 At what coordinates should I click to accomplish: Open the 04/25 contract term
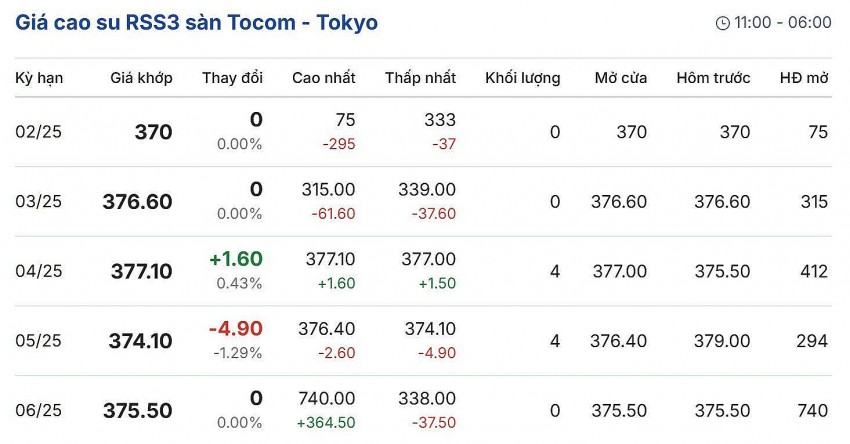38,271
